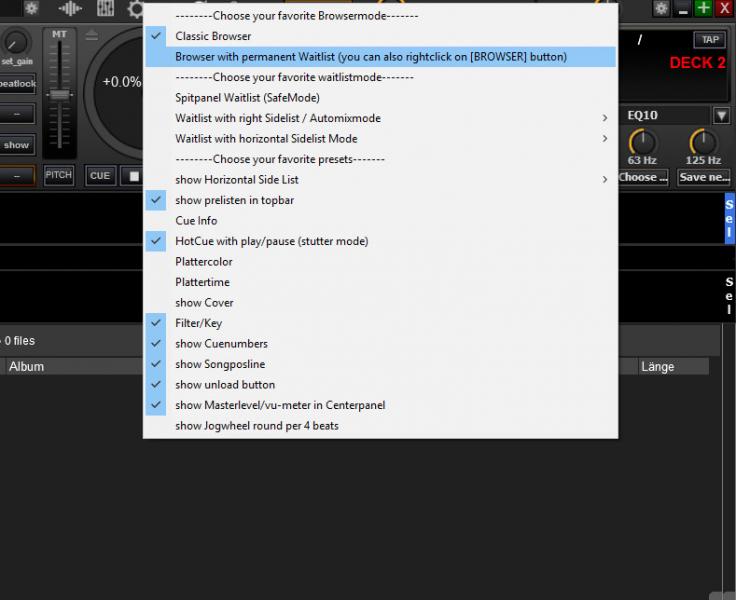Viewport: 736px width, 600px height.
Task: Expand Waitlist with right Sidelist / Automixmode submenu
Action: coord(380,118)
